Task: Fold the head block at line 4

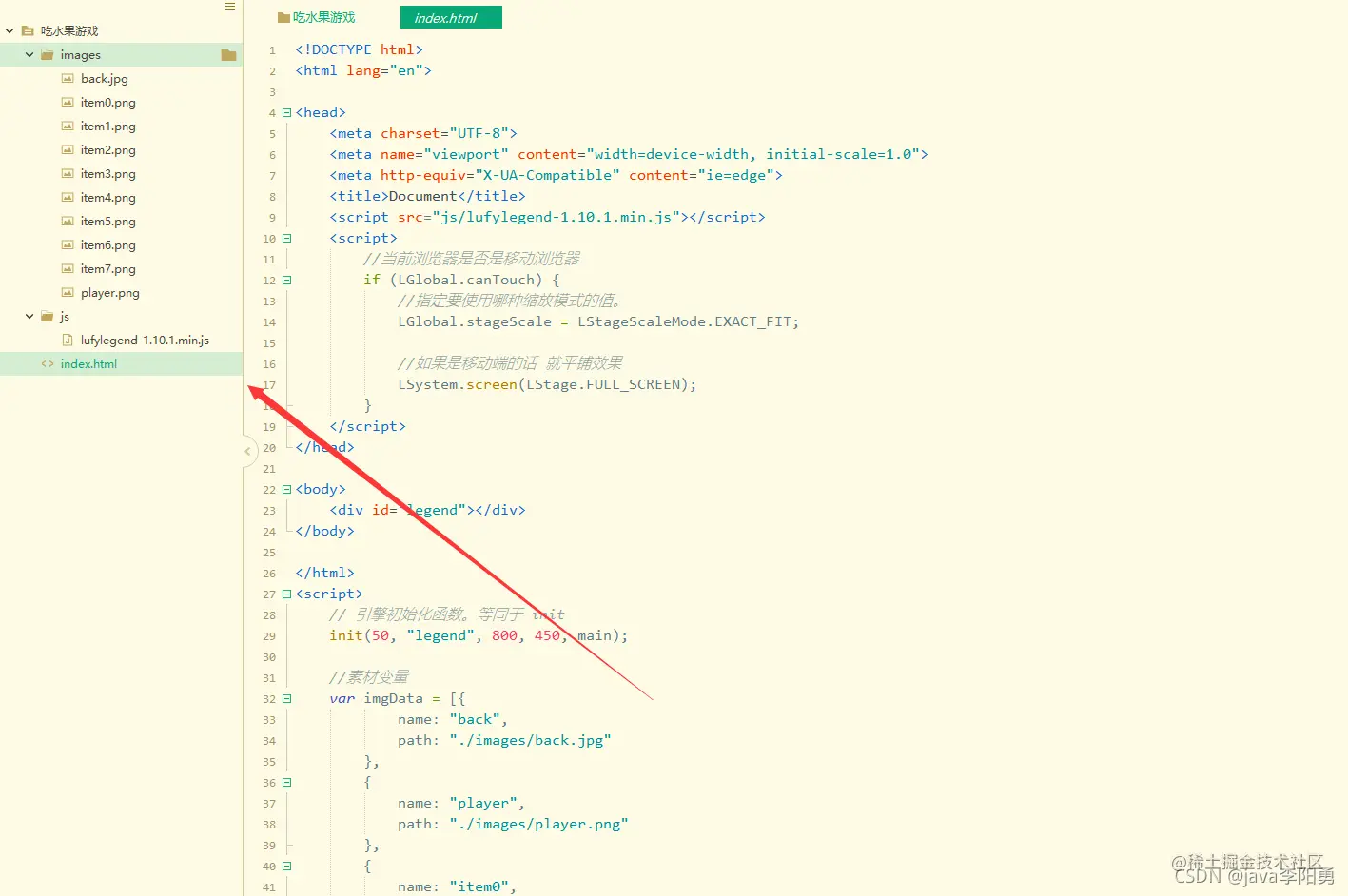Action: (286, 113)
